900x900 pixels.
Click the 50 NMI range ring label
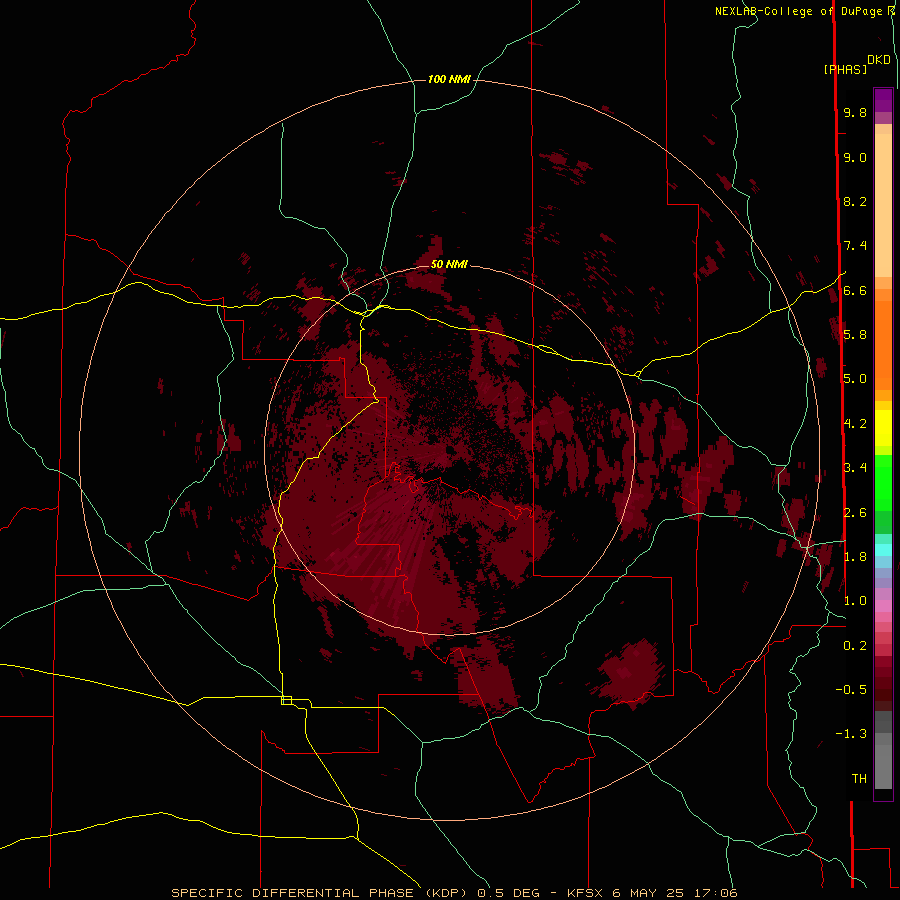pos(449,264)
